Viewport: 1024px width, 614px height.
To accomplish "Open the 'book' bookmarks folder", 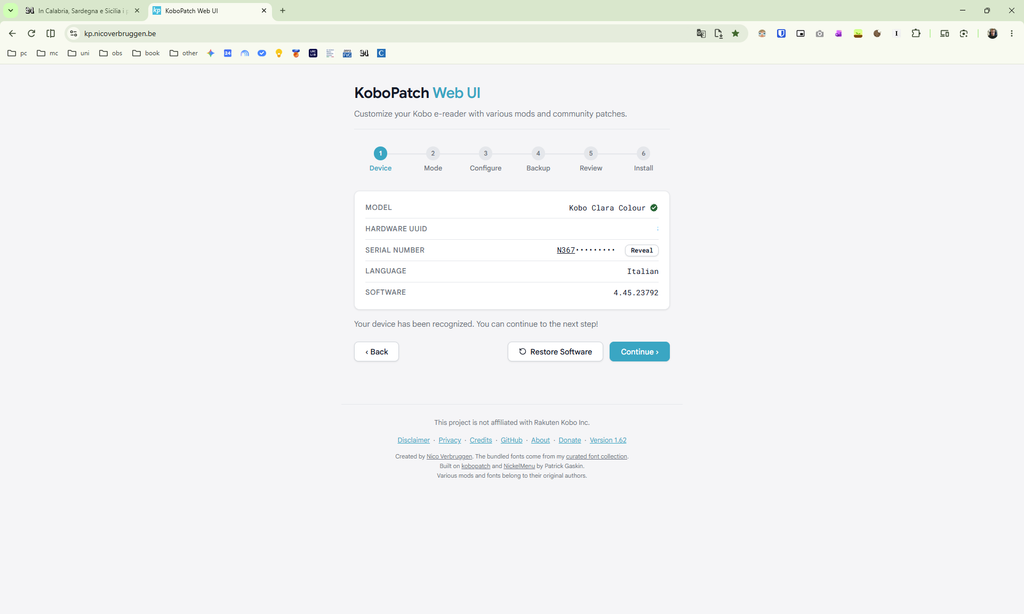I will (x=146, y=53).
